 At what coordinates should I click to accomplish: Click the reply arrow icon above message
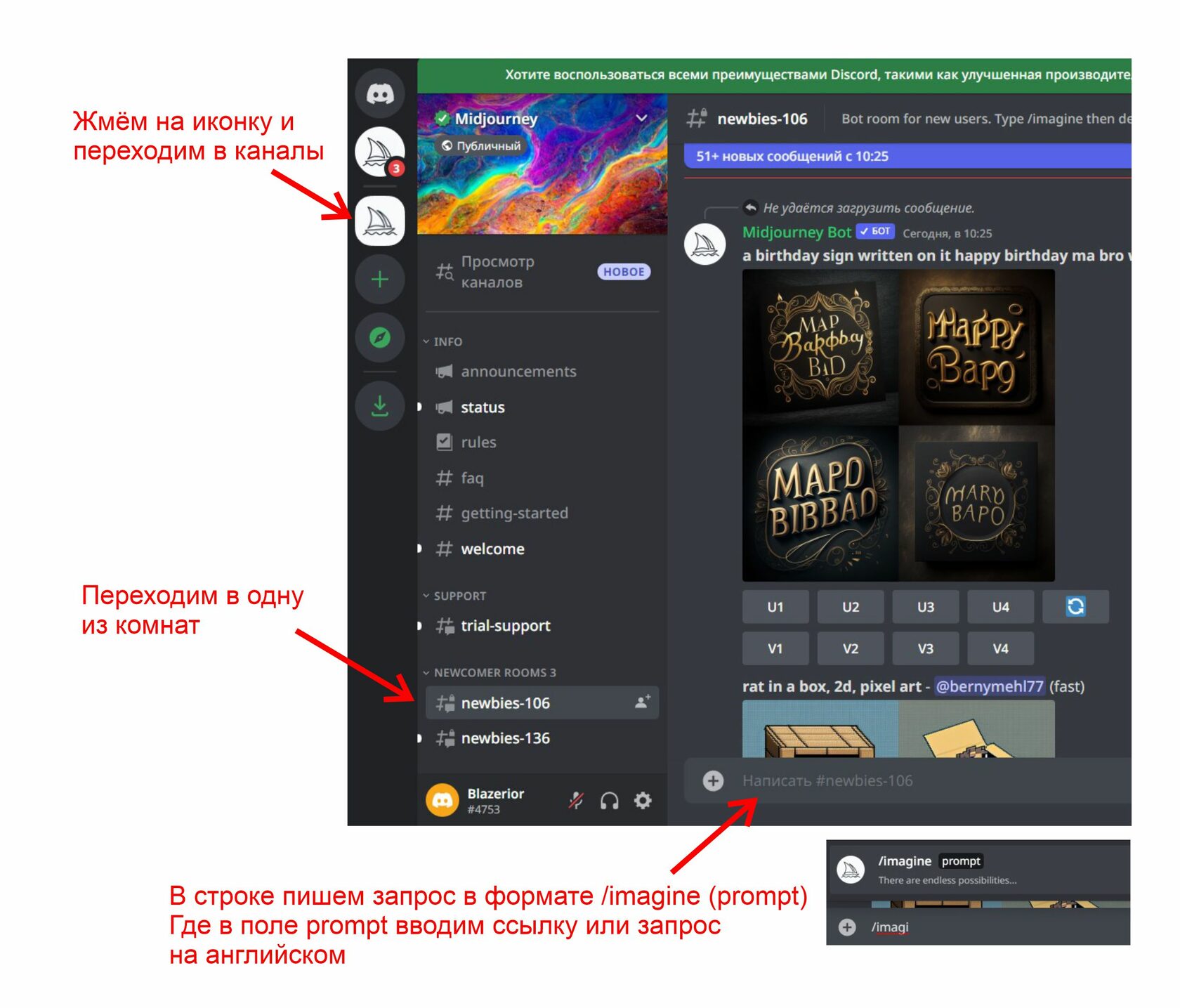[750, 207]
